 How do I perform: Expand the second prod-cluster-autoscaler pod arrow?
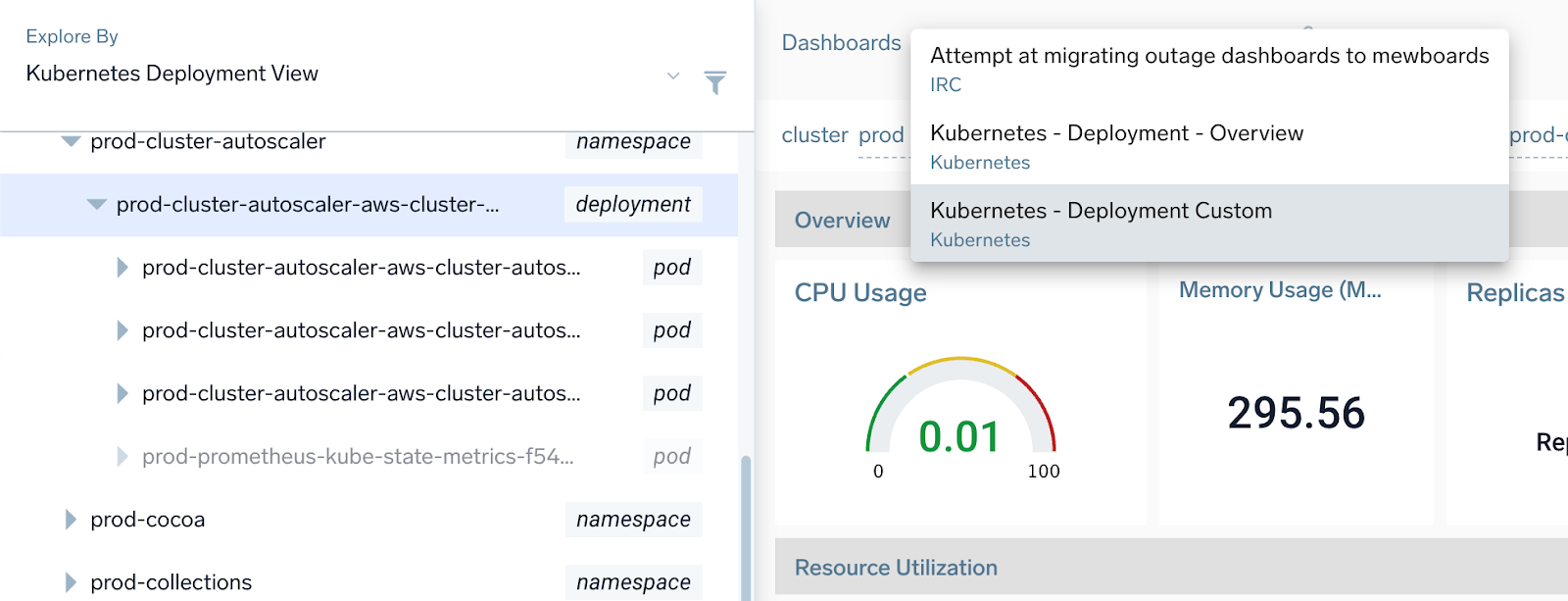(122, 330)
